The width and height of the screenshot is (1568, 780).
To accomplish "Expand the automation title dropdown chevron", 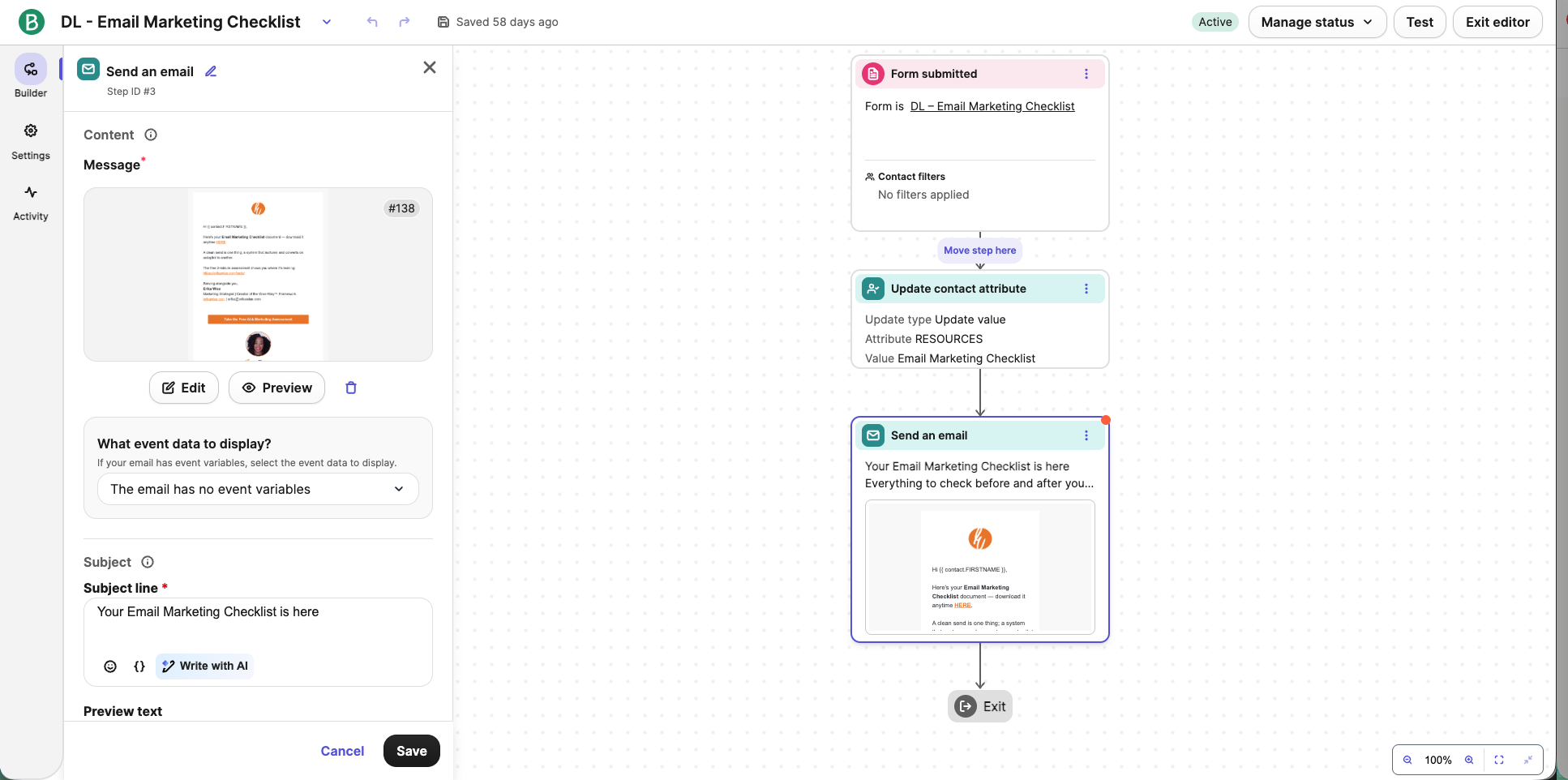I will (x=327, y=22).
